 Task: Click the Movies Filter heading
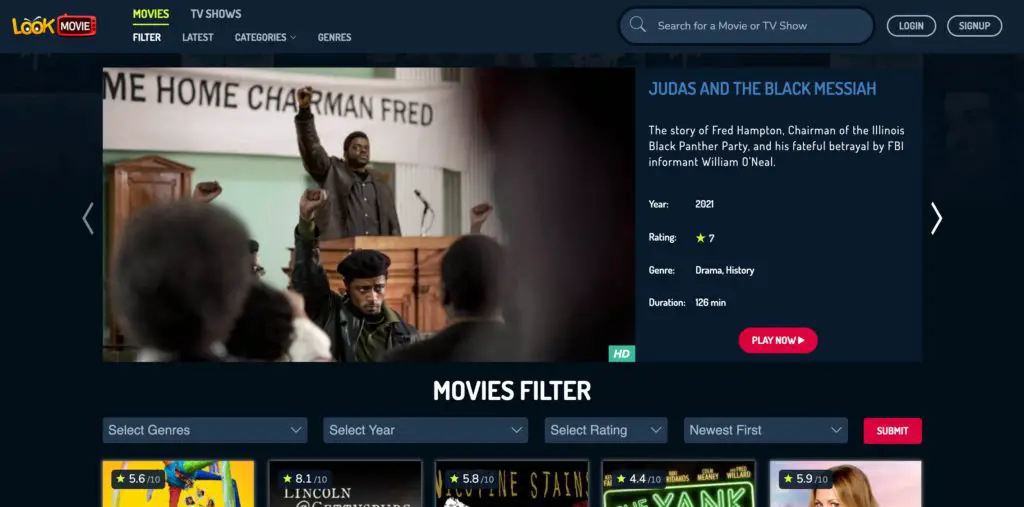[x=512, y=391]
